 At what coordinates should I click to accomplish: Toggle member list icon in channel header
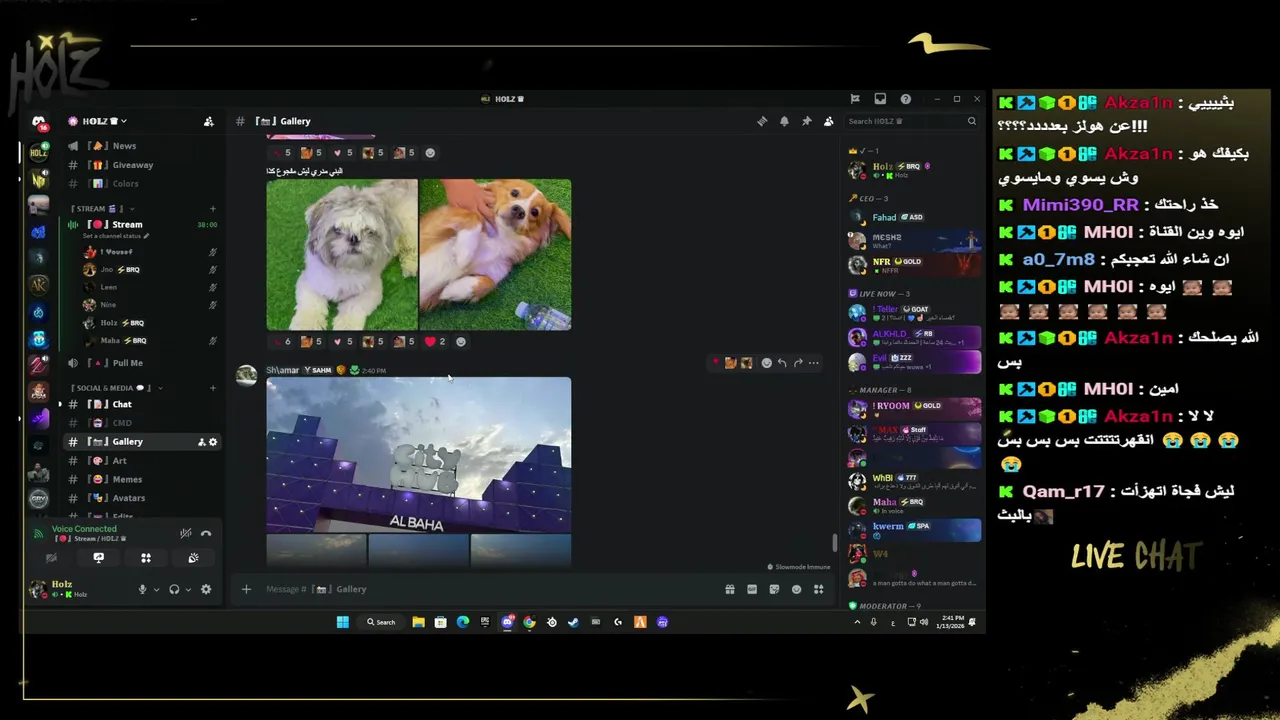point(828,121)
